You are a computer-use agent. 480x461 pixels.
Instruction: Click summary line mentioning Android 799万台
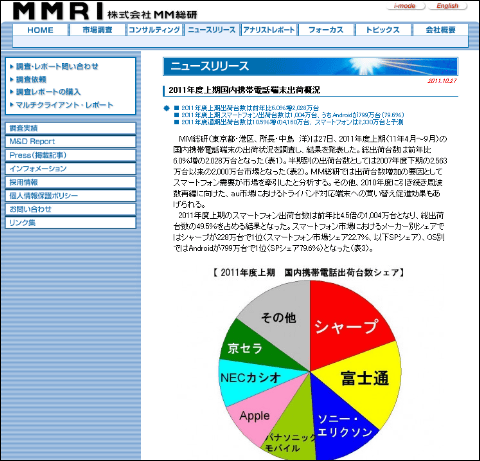(x=292, y=115)
